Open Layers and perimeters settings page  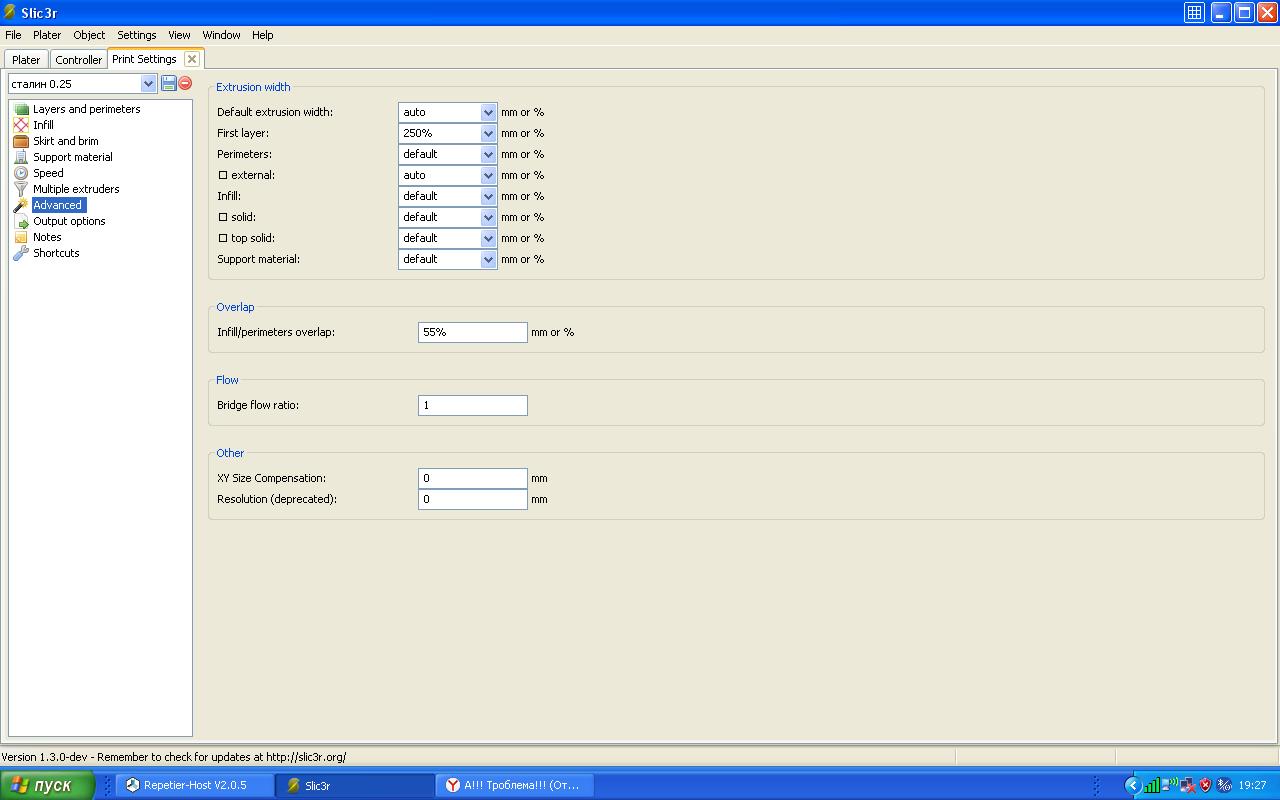(86, 109)
